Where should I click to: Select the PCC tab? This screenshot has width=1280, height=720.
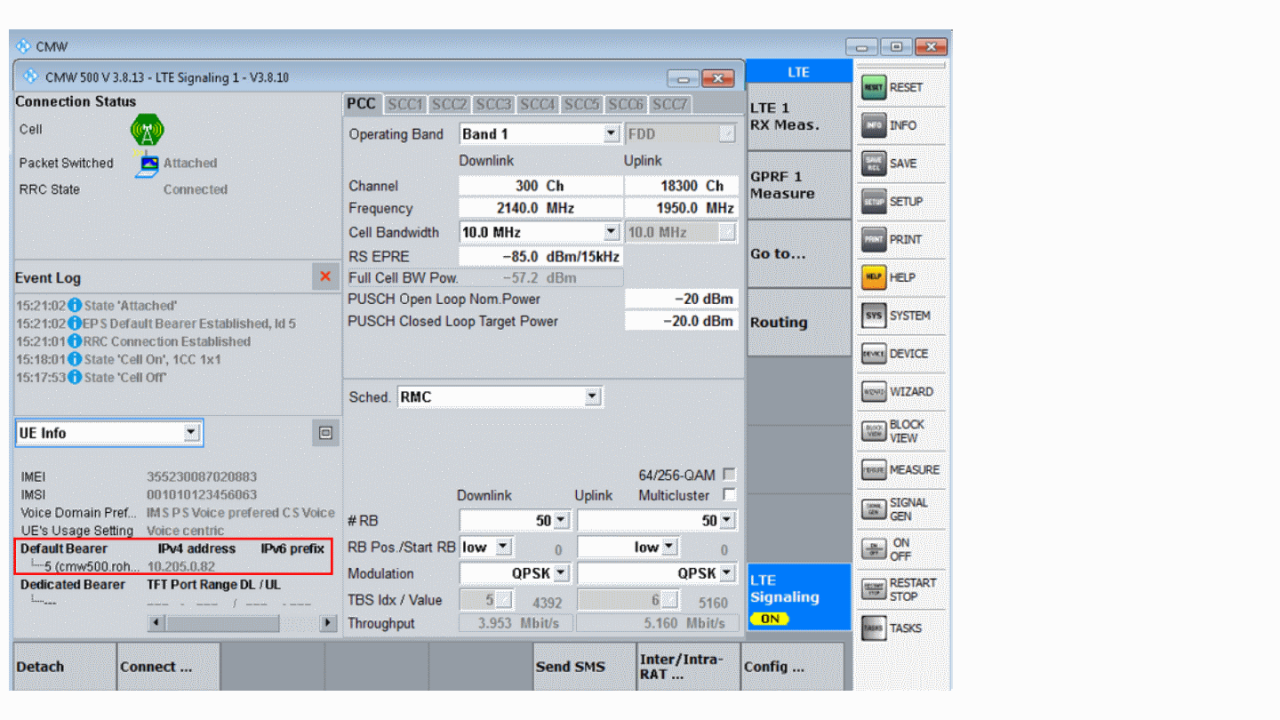pos(361,104)
